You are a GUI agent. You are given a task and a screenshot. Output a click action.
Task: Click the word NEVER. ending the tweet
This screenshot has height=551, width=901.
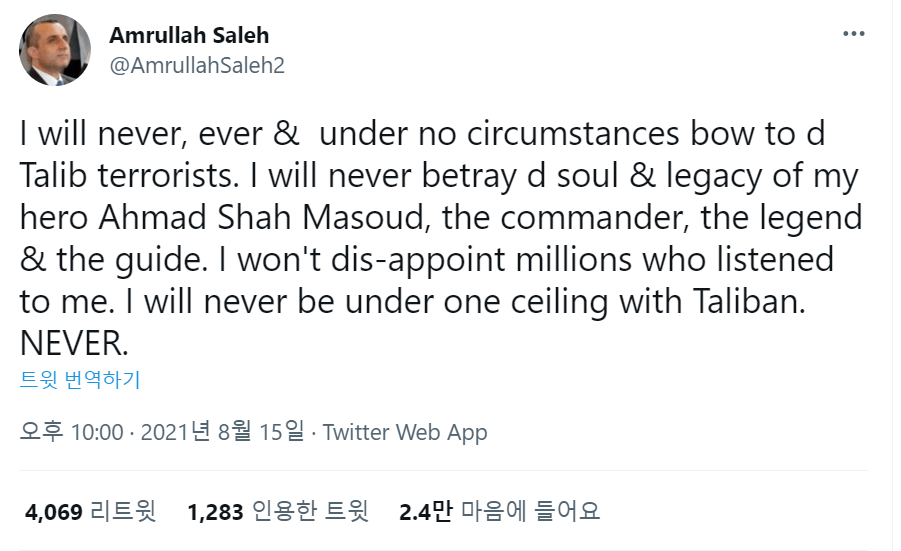coord(74,343)
